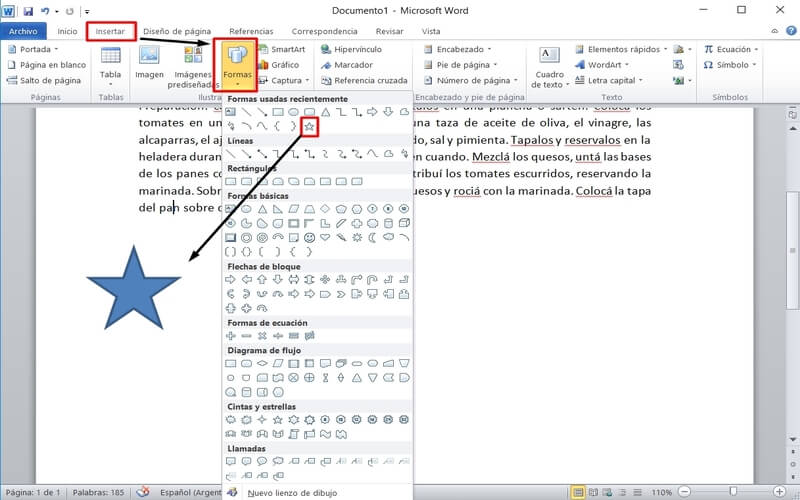Choose the crescent moon shape

(372, 238)
